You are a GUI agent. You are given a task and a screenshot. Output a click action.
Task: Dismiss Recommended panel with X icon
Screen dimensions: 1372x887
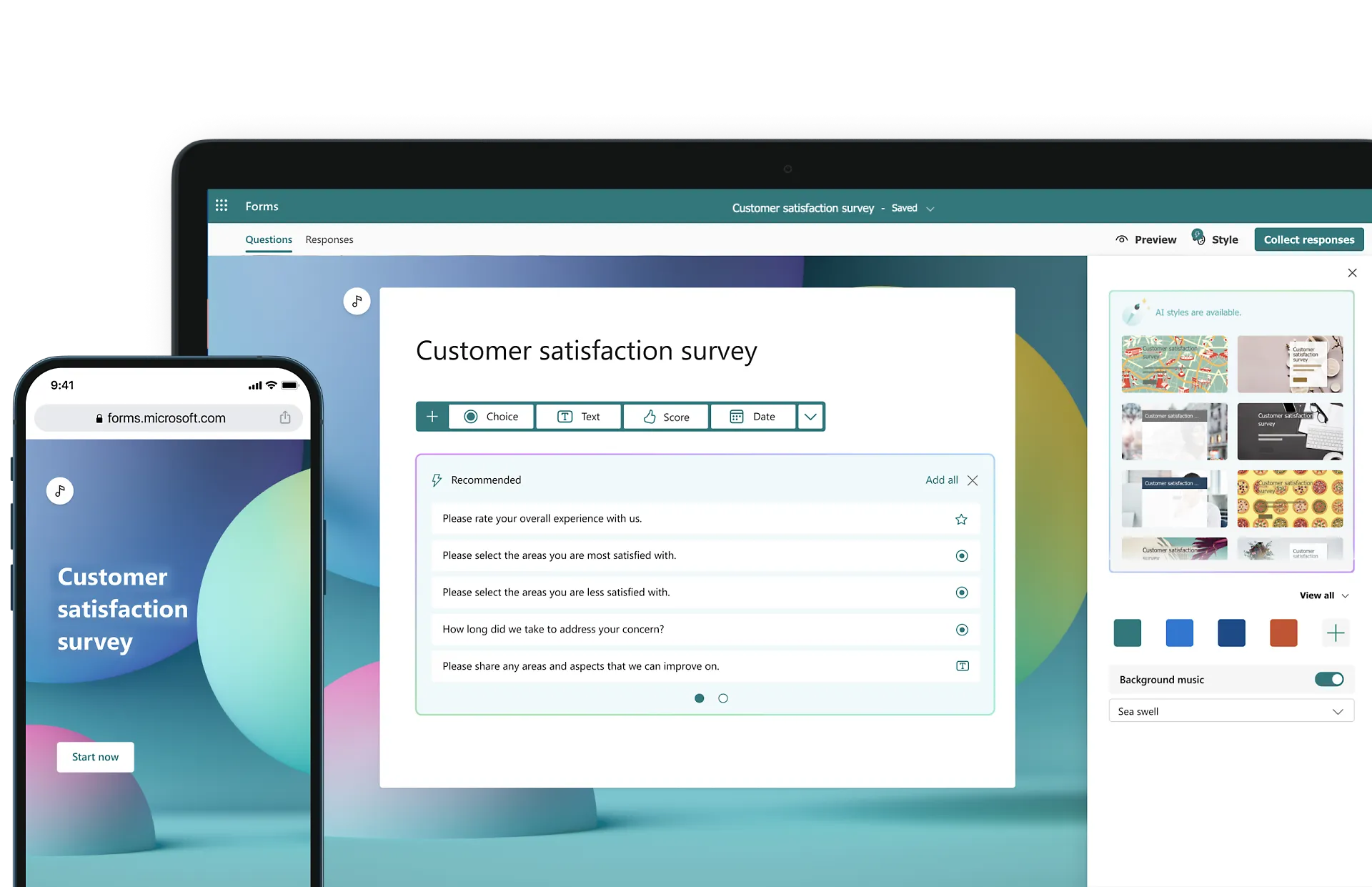click(x=973, y=480)
